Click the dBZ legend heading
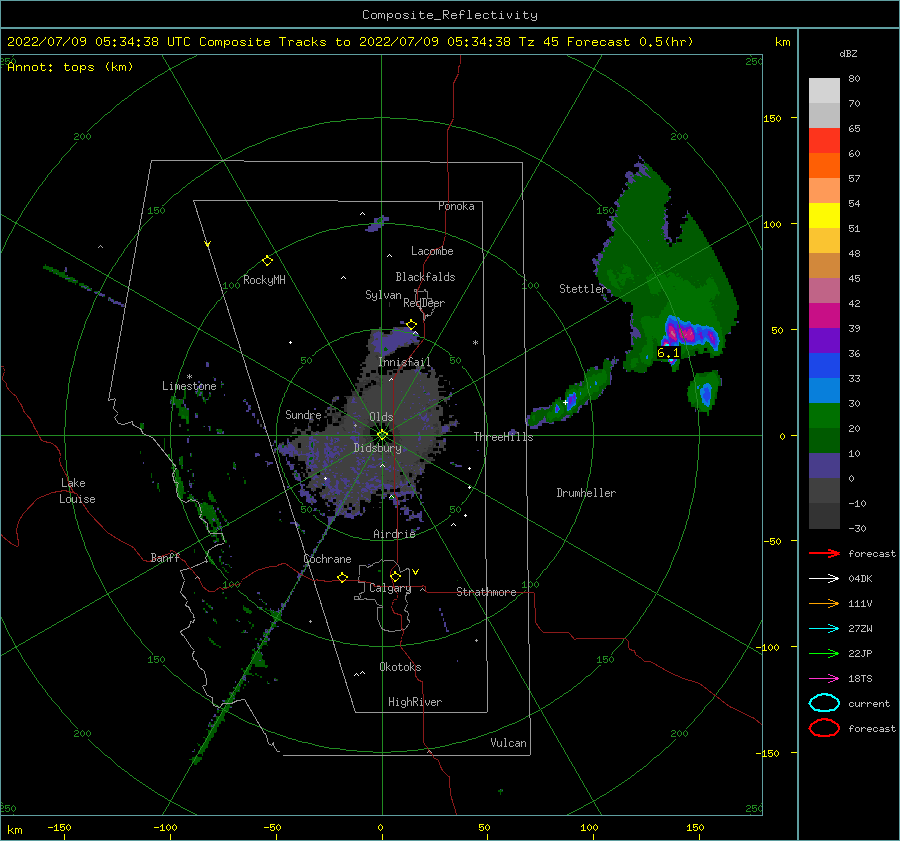900x841 pixels. point(848,54)
